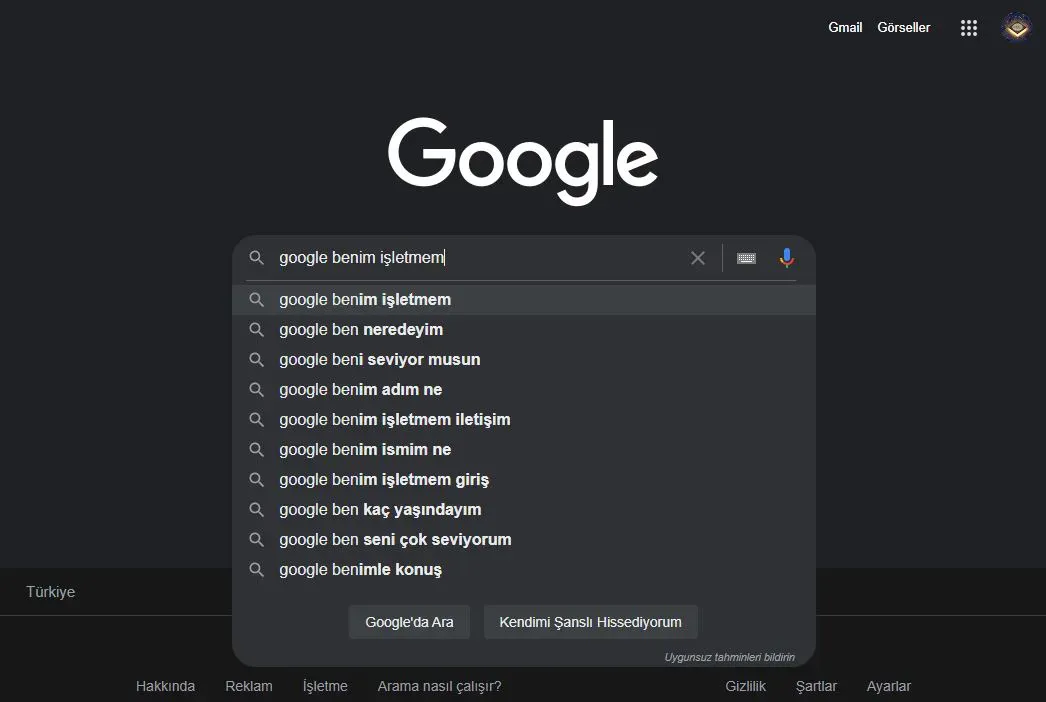Open the Şartlar footer link
The width and height of the screenshot is (1046, 702).
click(x=816, y=686)
